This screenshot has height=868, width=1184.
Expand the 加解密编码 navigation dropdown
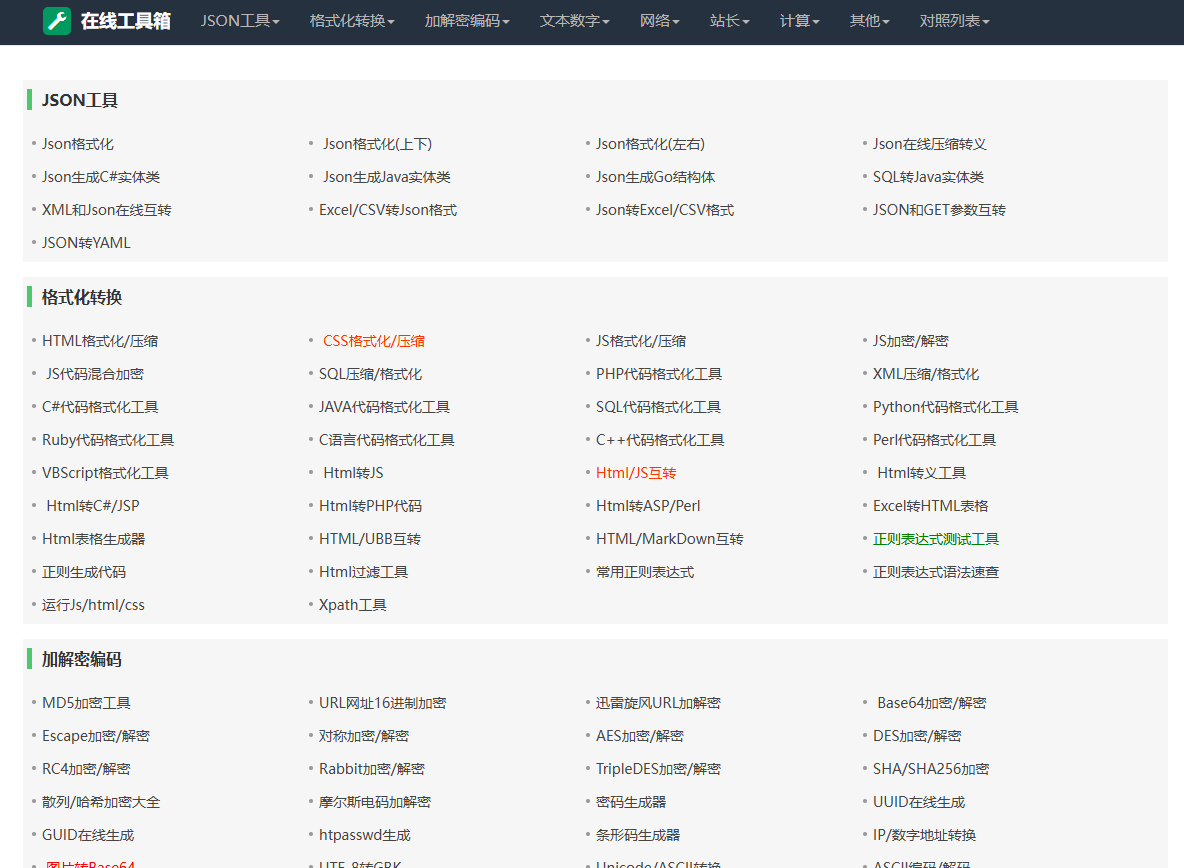click(x=467, y=21)
